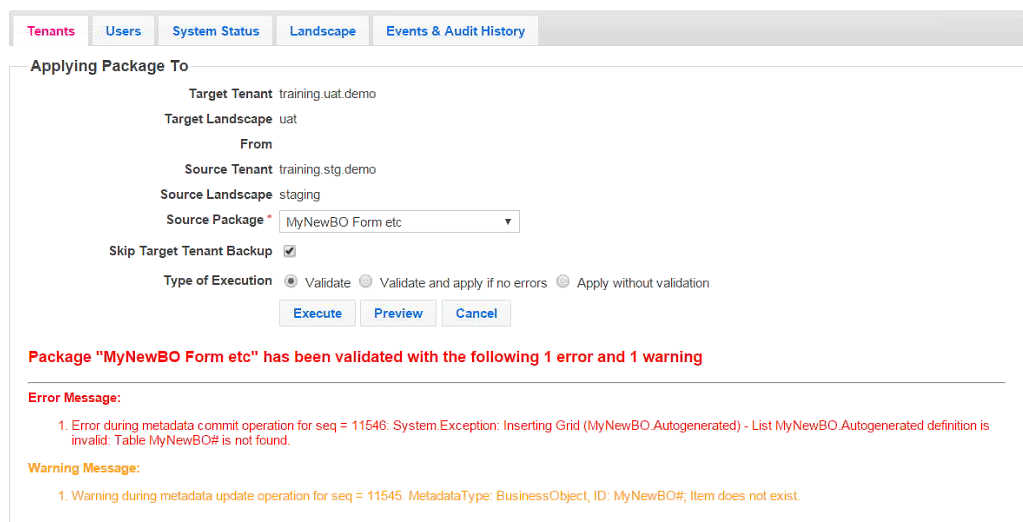
Task: Uncheck Skip Target Tenant Backup checkbox
Action: click(290, 251)
